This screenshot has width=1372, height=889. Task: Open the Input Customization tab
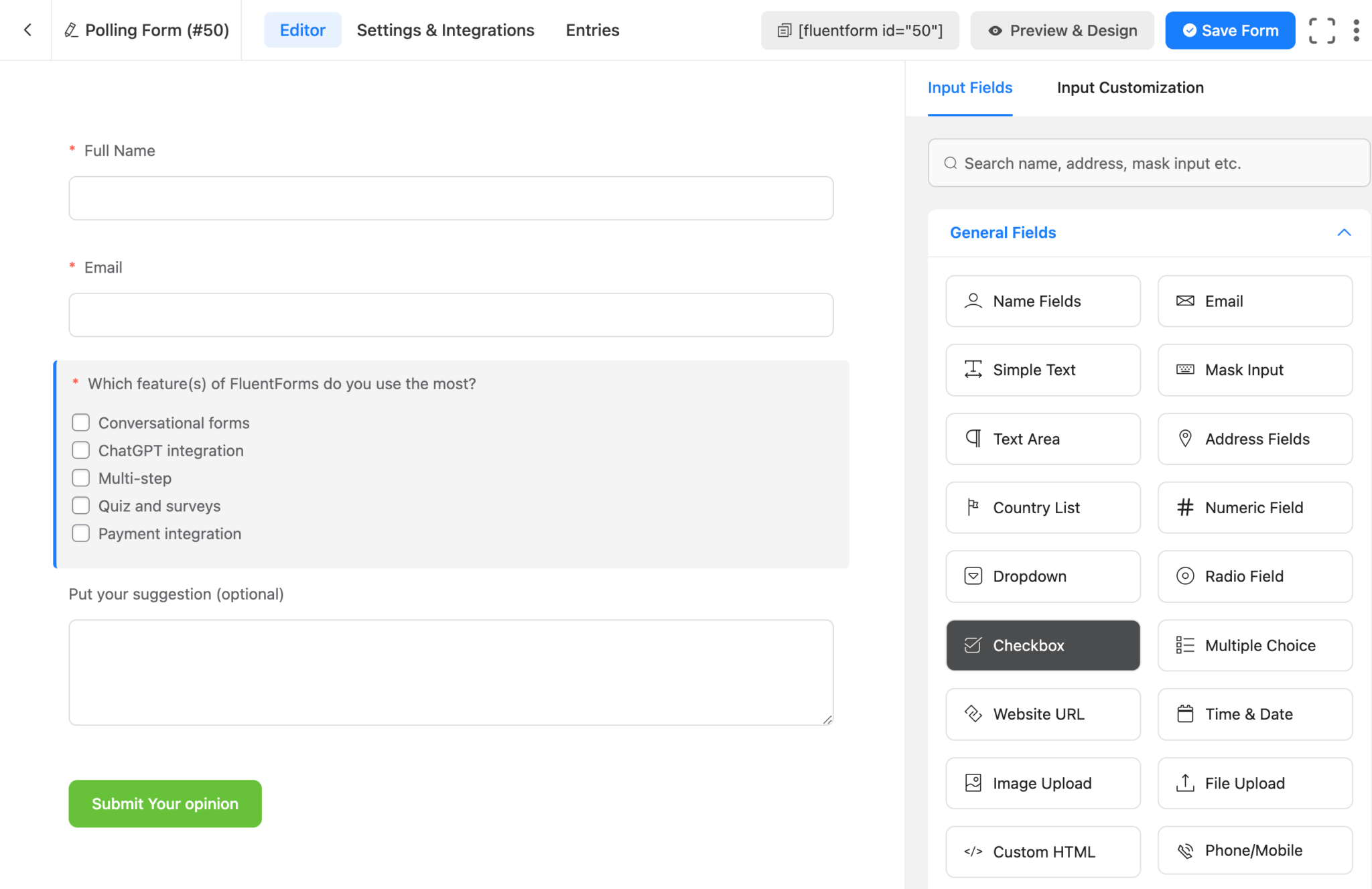(x=1129, y=88)
